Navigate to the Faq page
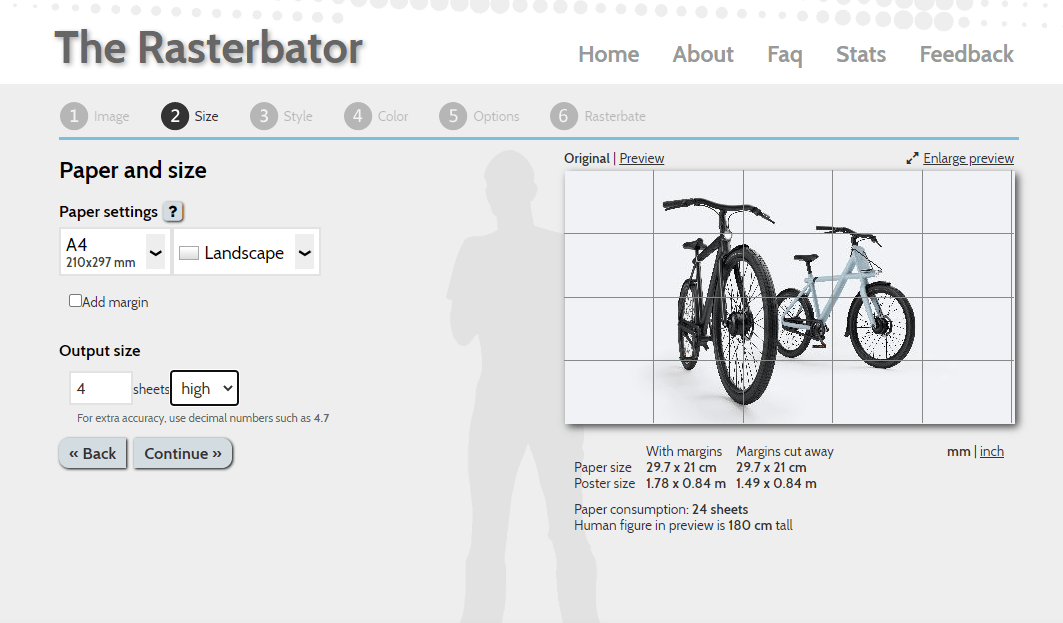 click(x=785, y=55)
